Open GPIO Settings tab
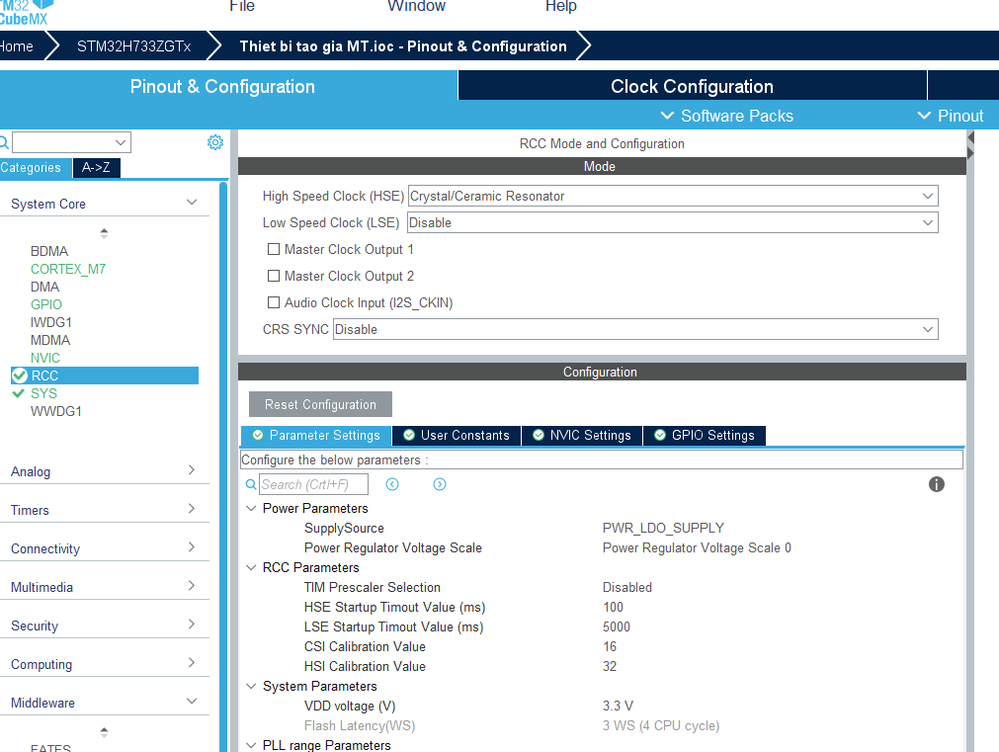This screenshot has width=999, height=752. (x=705, y=435)
